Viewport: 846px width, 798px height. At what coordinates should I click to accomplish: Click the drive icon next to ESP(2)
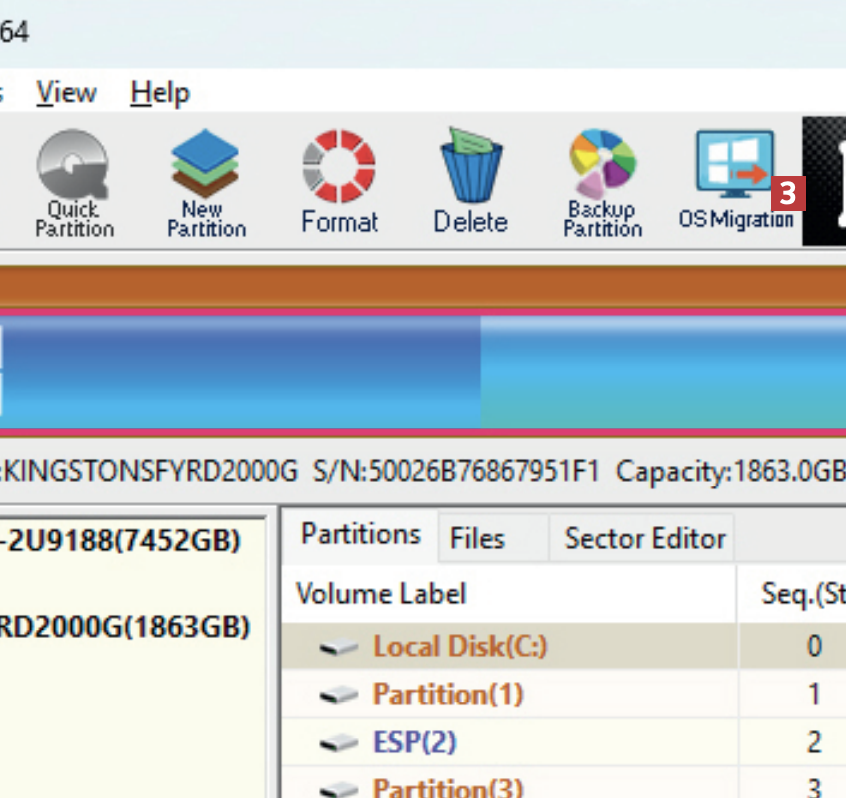tap(339, 743)
